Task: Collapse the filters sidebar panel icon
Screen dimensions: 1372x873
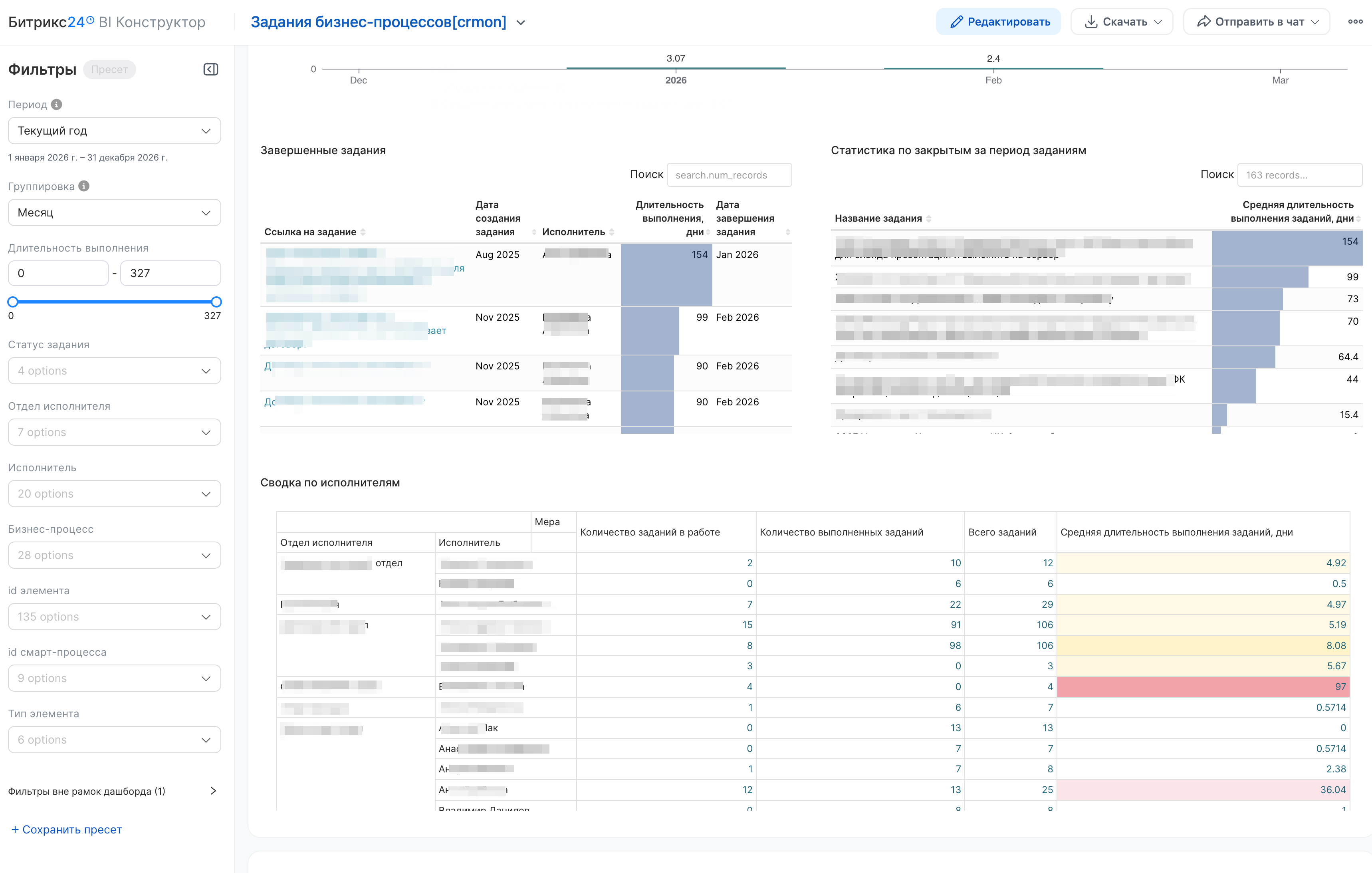Action: tap(210, 69)
